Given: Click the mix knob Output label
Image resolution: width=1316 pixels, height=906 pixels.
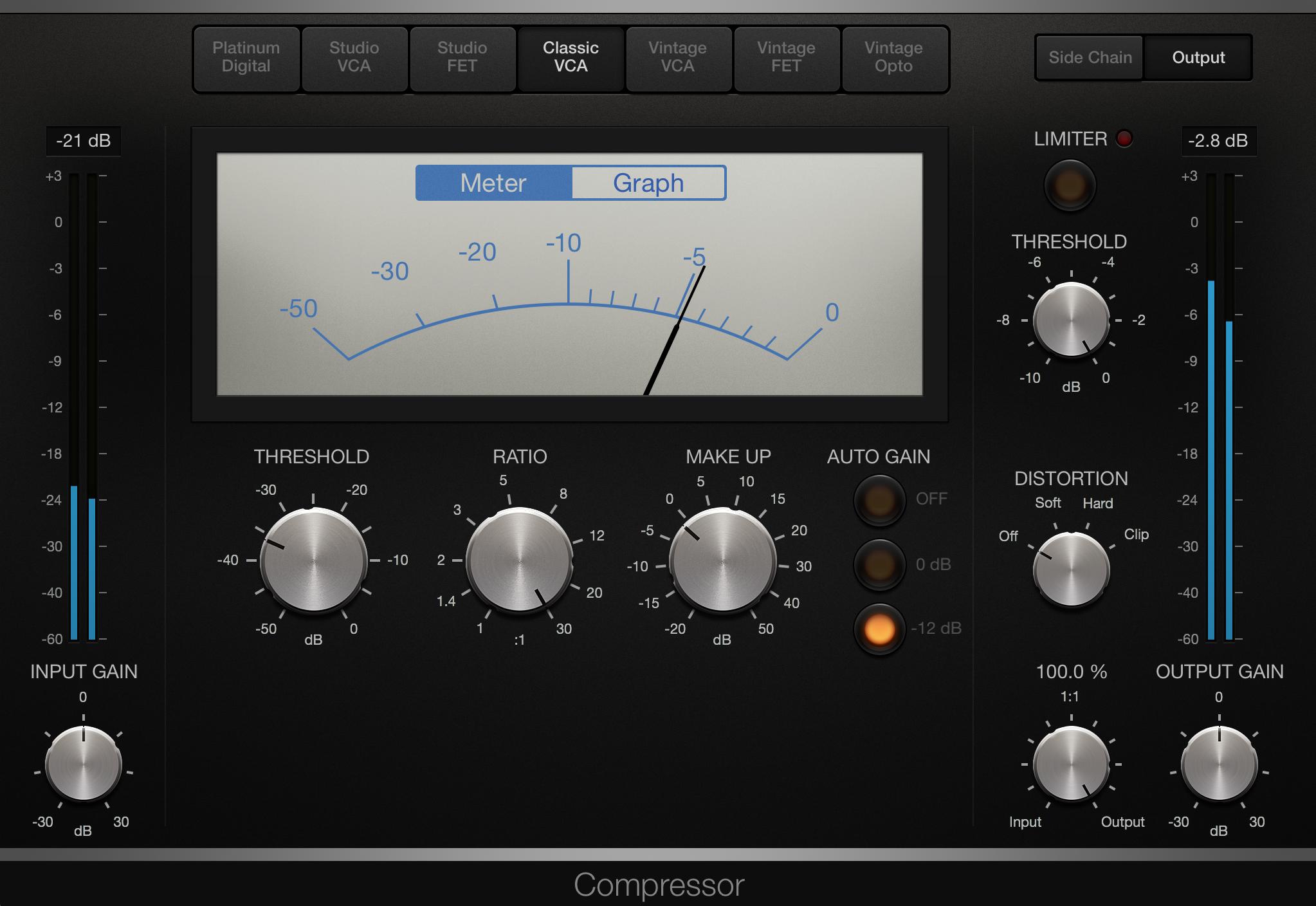Looking at the screenshot, I should pyautogui.click(x=1122, y=822).
